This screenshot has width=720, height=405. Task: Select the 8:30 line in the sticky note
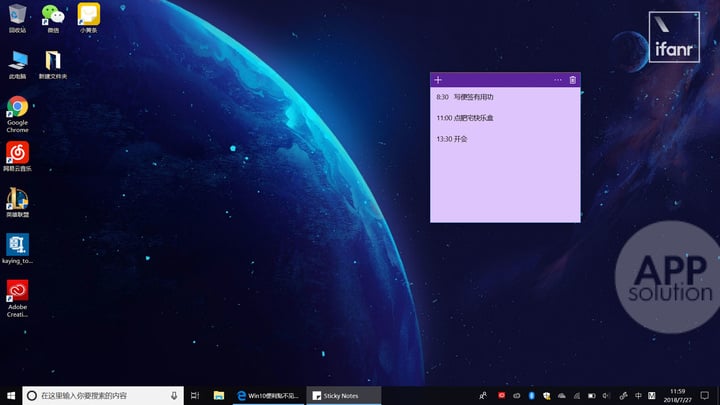click(465, 97)
